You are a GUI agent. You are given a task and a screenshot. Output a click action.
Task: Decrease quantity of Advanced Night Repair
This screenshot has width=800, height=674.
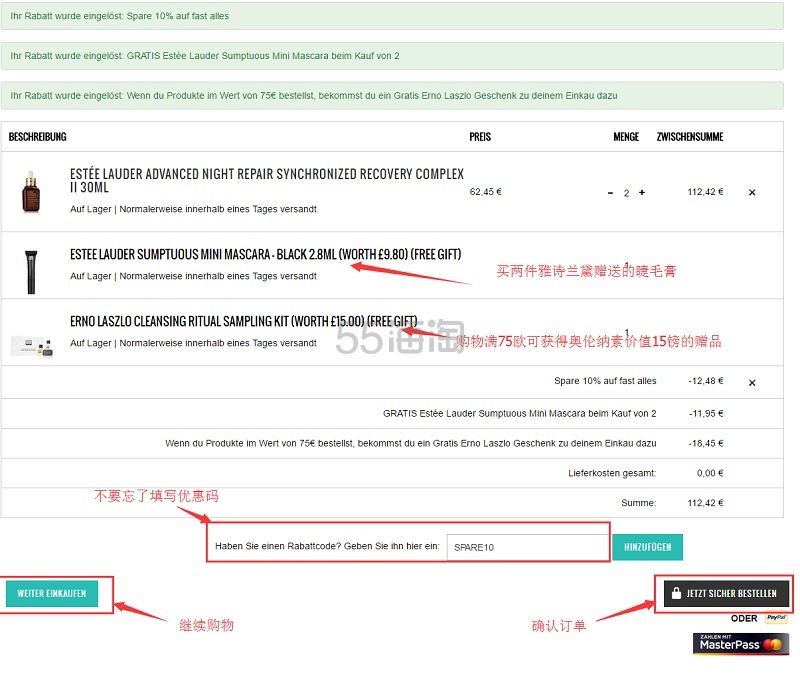point(610,193)
